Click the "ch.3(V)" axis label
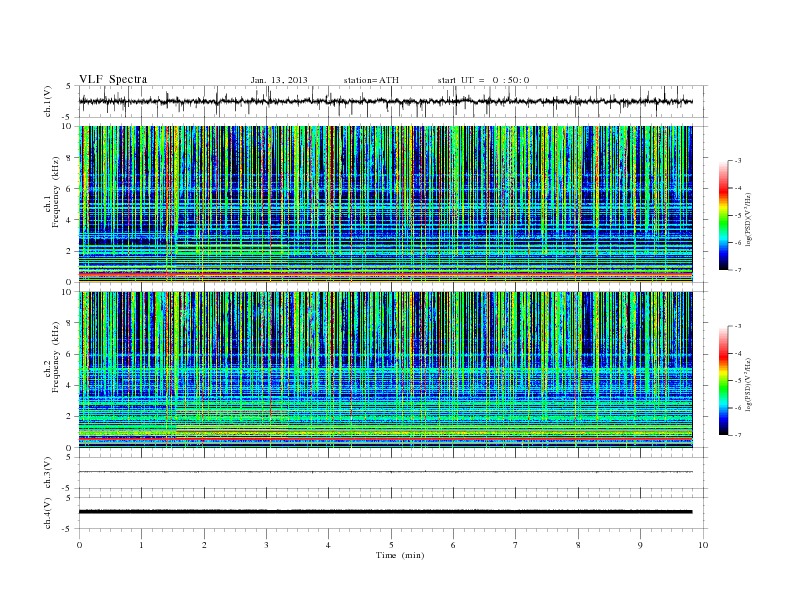Screen dimensions: 792x612 [48, 473]
